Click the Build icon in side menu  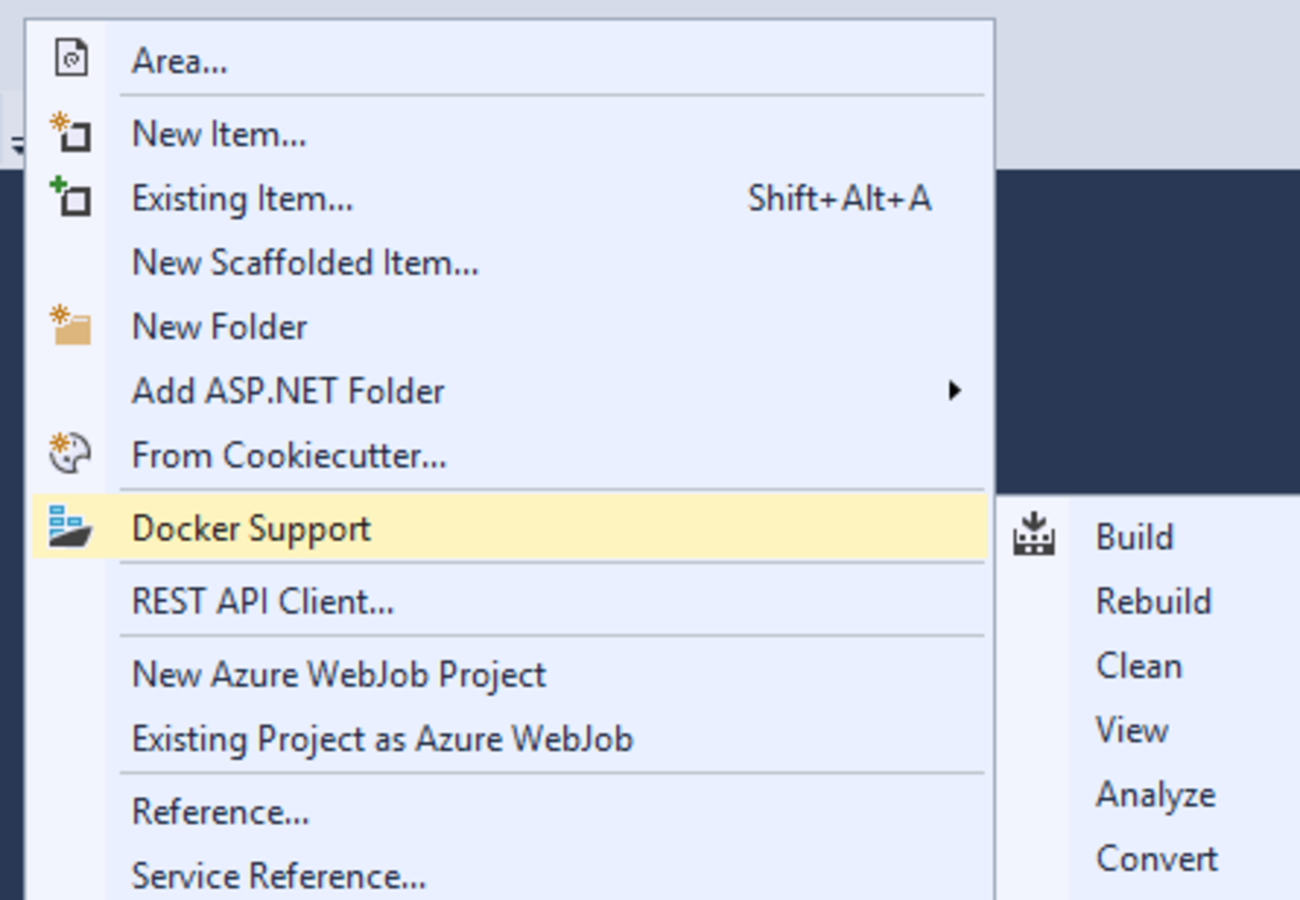(1034, 535)
